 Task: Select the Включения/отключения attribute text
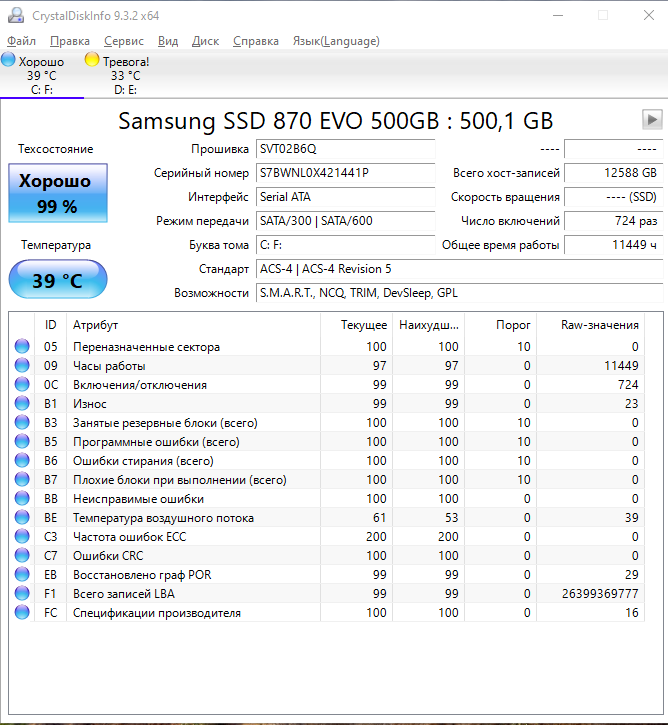point(140,385)
